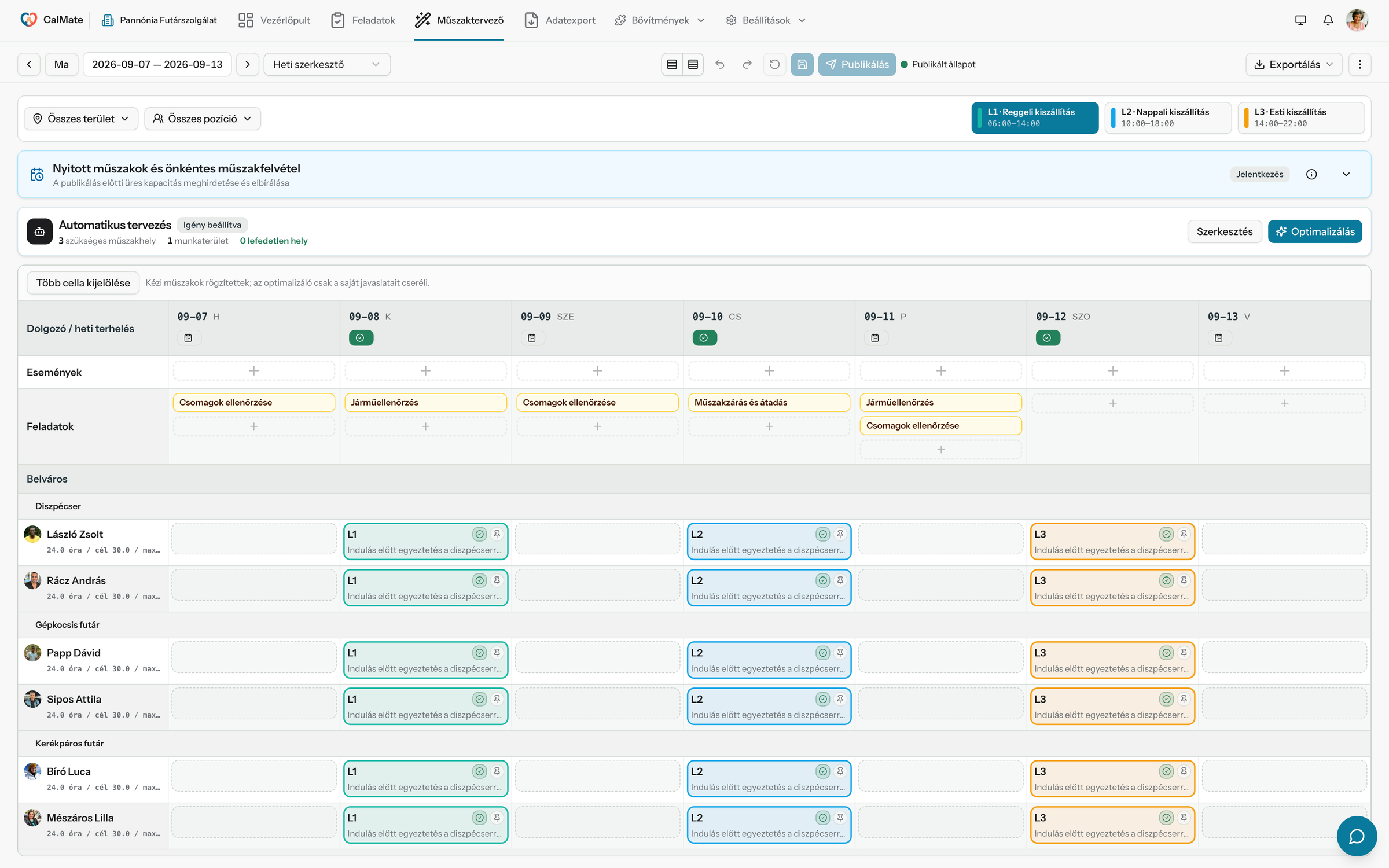Click the undo arrow icon
1389x868 pixels.
[x=720, y=64]
